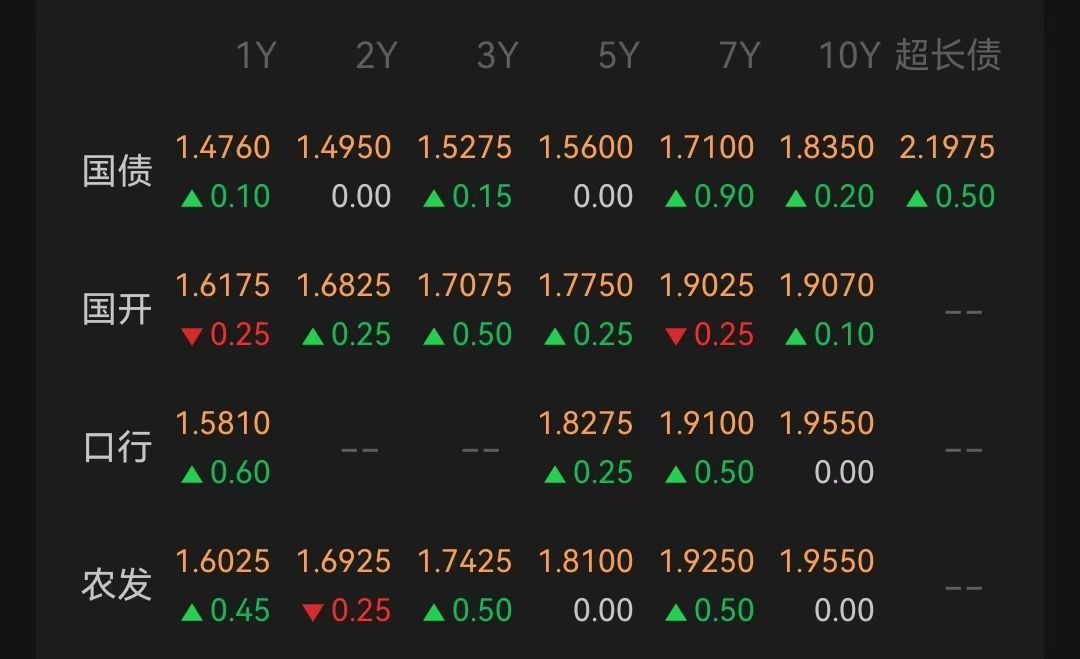
Task: Select the 超长债 column header
Action: [948, 55]
